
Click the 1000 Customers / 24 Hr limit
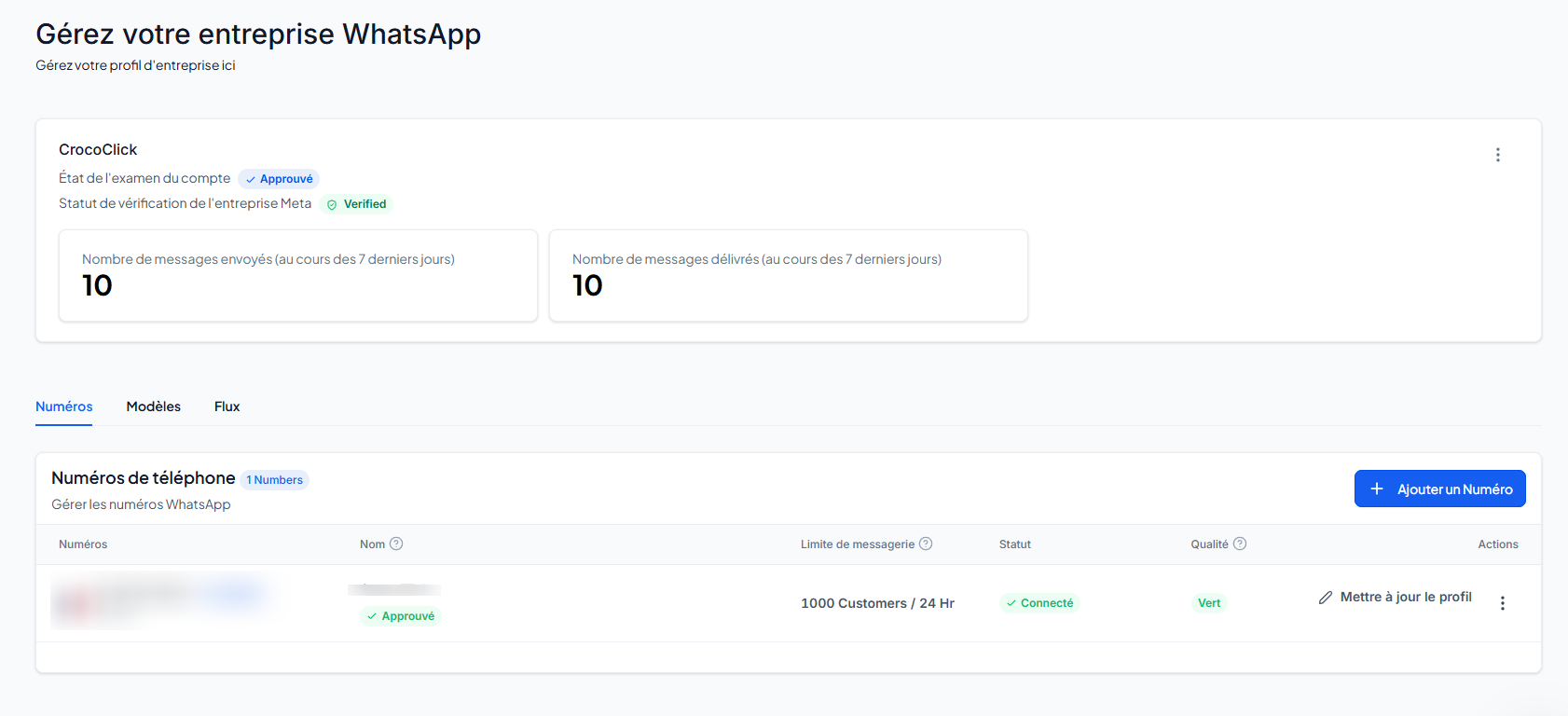click(877, 603)
